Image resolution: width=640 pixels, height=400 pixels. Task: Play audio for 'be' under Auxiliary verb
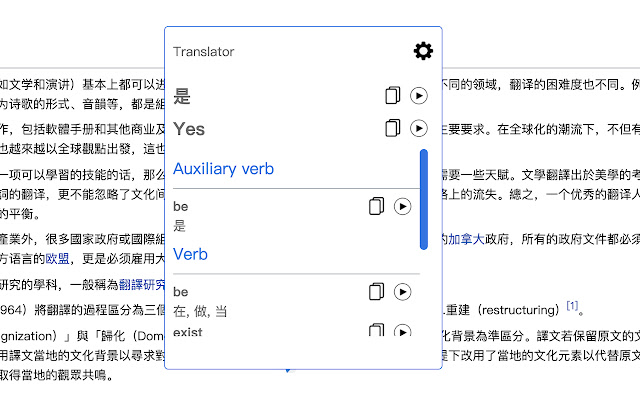(x=402, y=206)
